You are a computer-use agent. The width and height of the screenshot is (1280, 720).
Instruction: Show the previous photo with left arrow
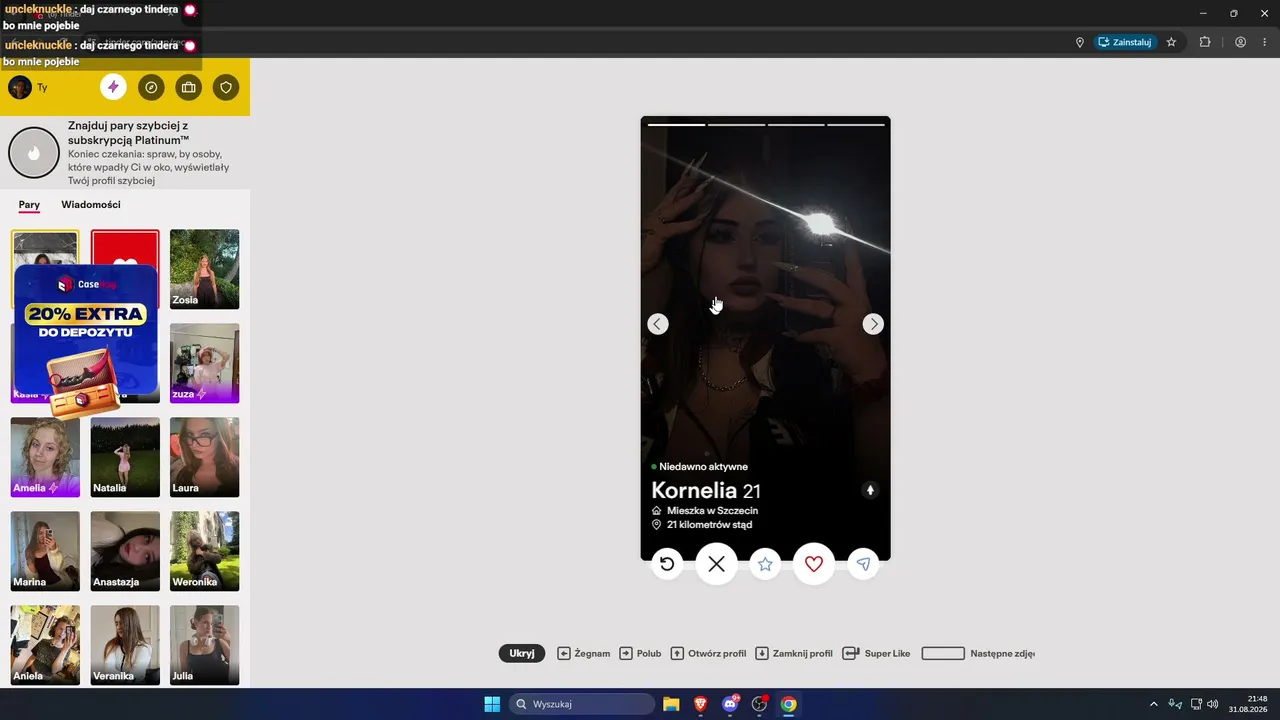coord(658,324)
